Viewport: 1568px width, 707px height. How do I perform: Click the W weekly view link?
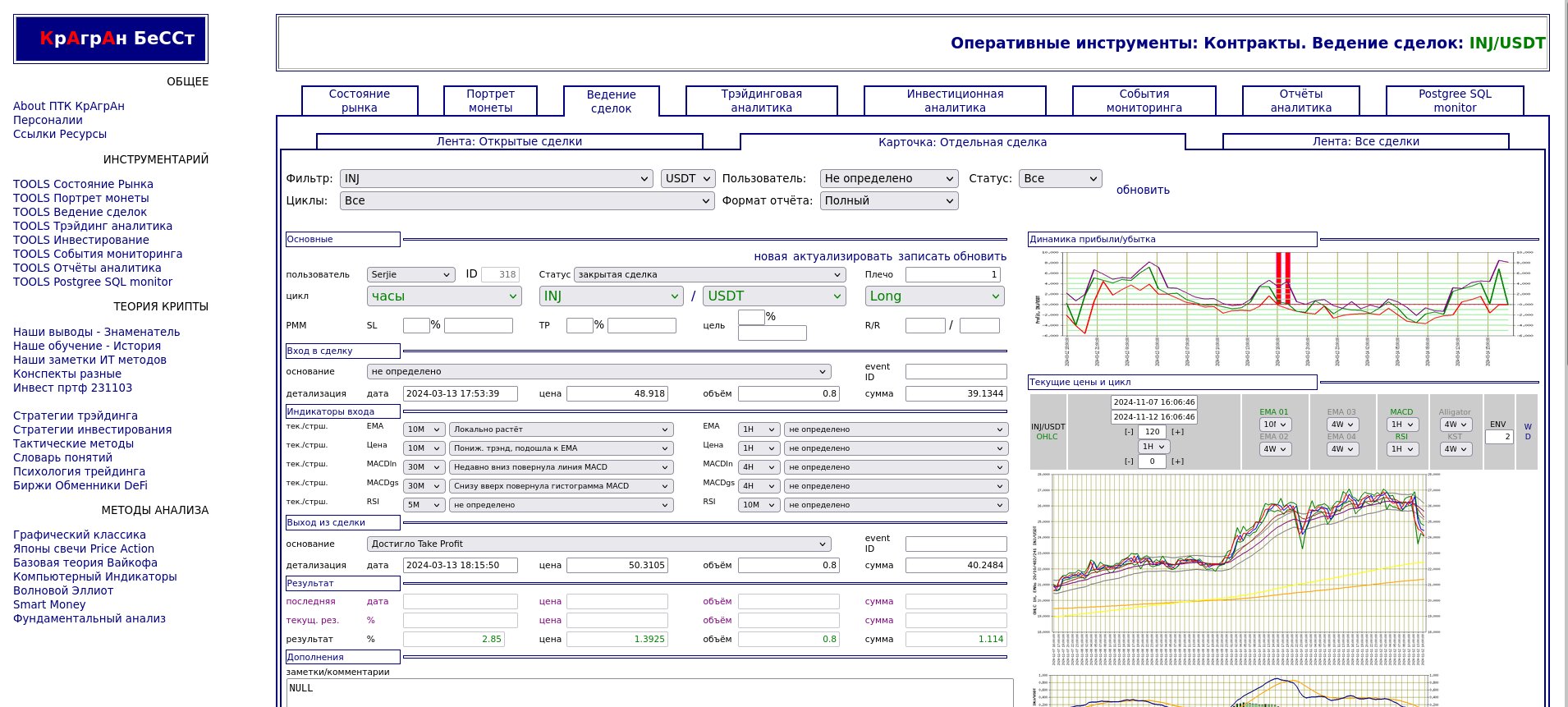1527,427
